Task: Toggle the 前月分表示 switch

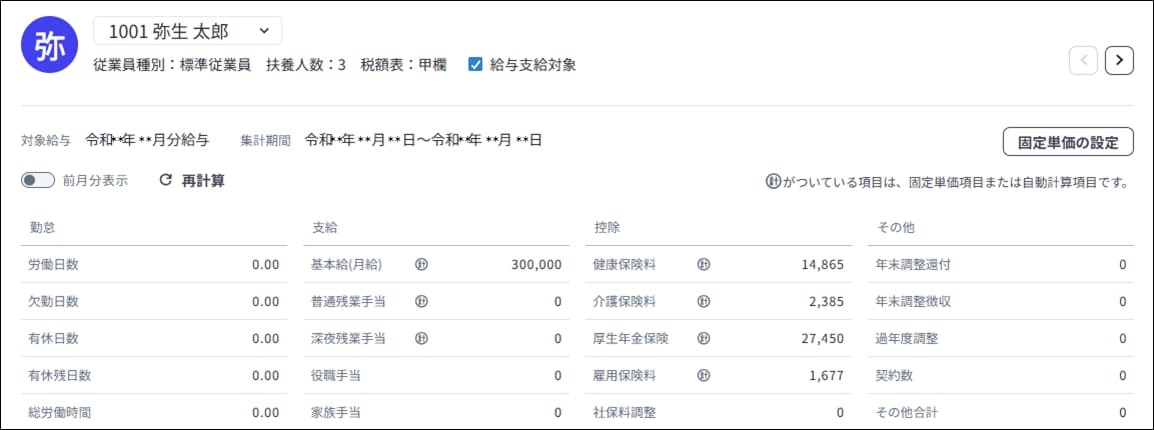Action: (x=37, y=181)
